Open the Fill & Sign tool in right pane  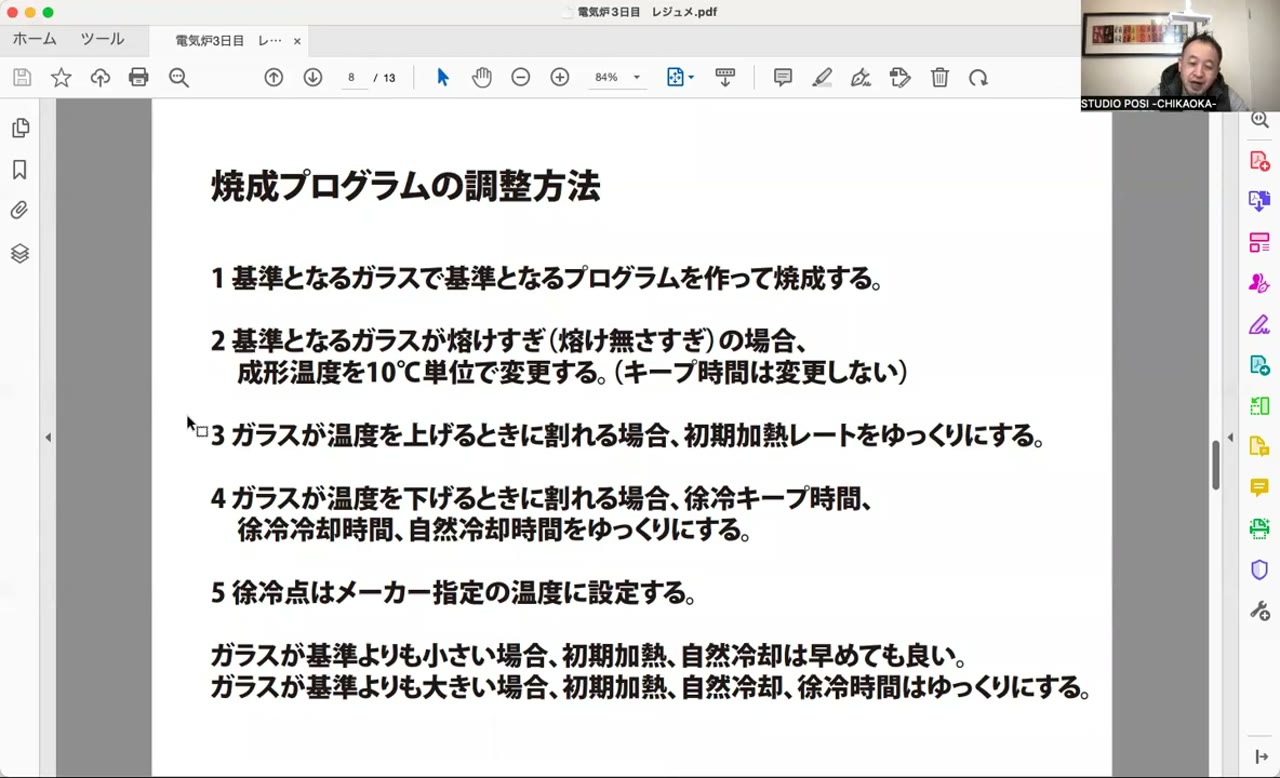click(x=1259, y=324)
